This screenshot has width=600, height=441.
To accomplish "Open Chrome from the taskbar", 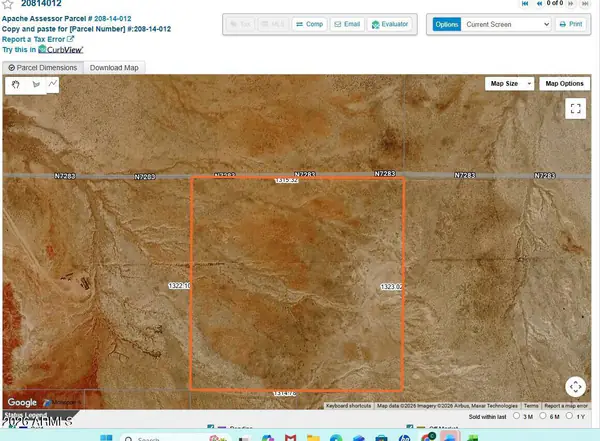I will pos(427,437).
